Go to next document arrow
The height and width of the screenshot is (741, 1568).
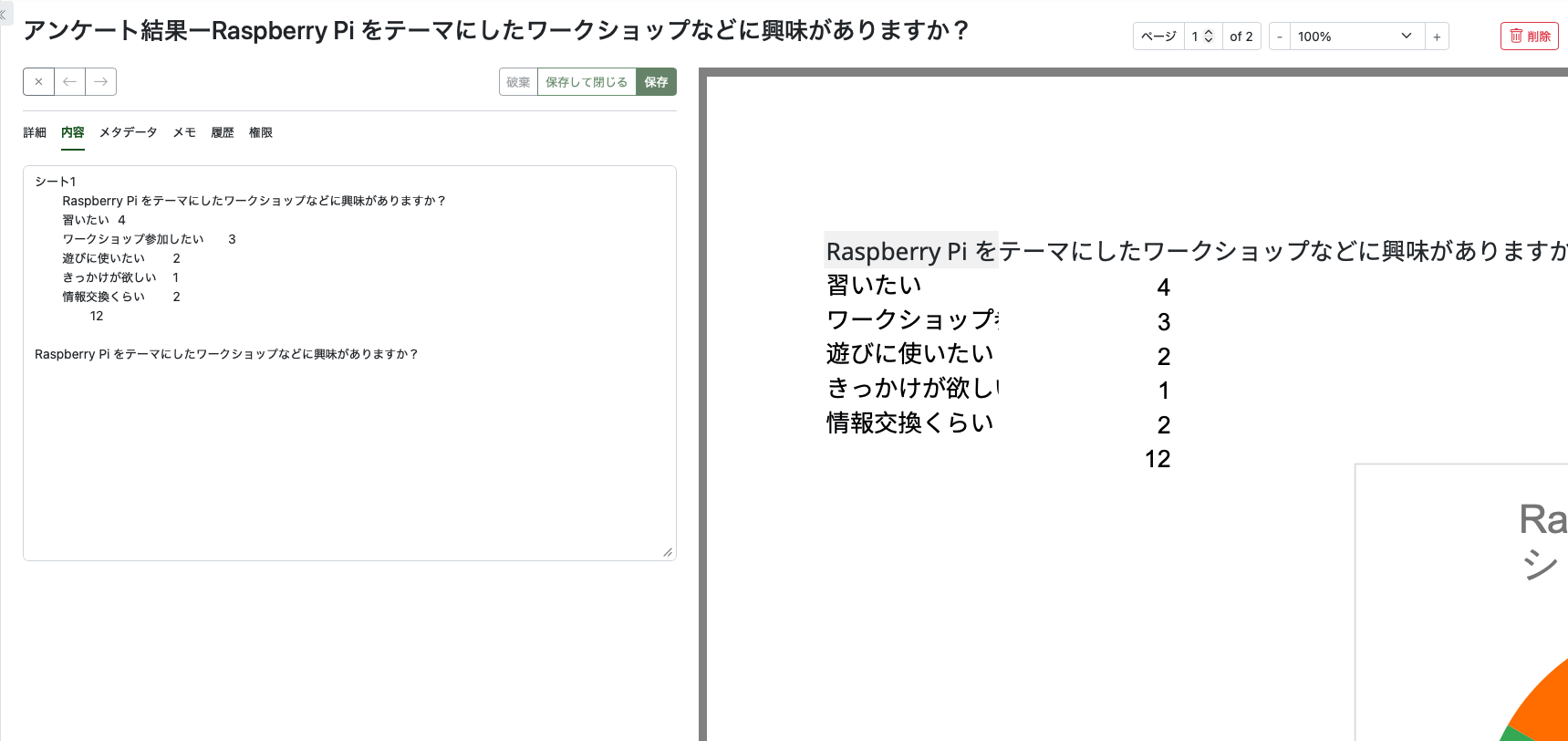[x=101, y=82]
